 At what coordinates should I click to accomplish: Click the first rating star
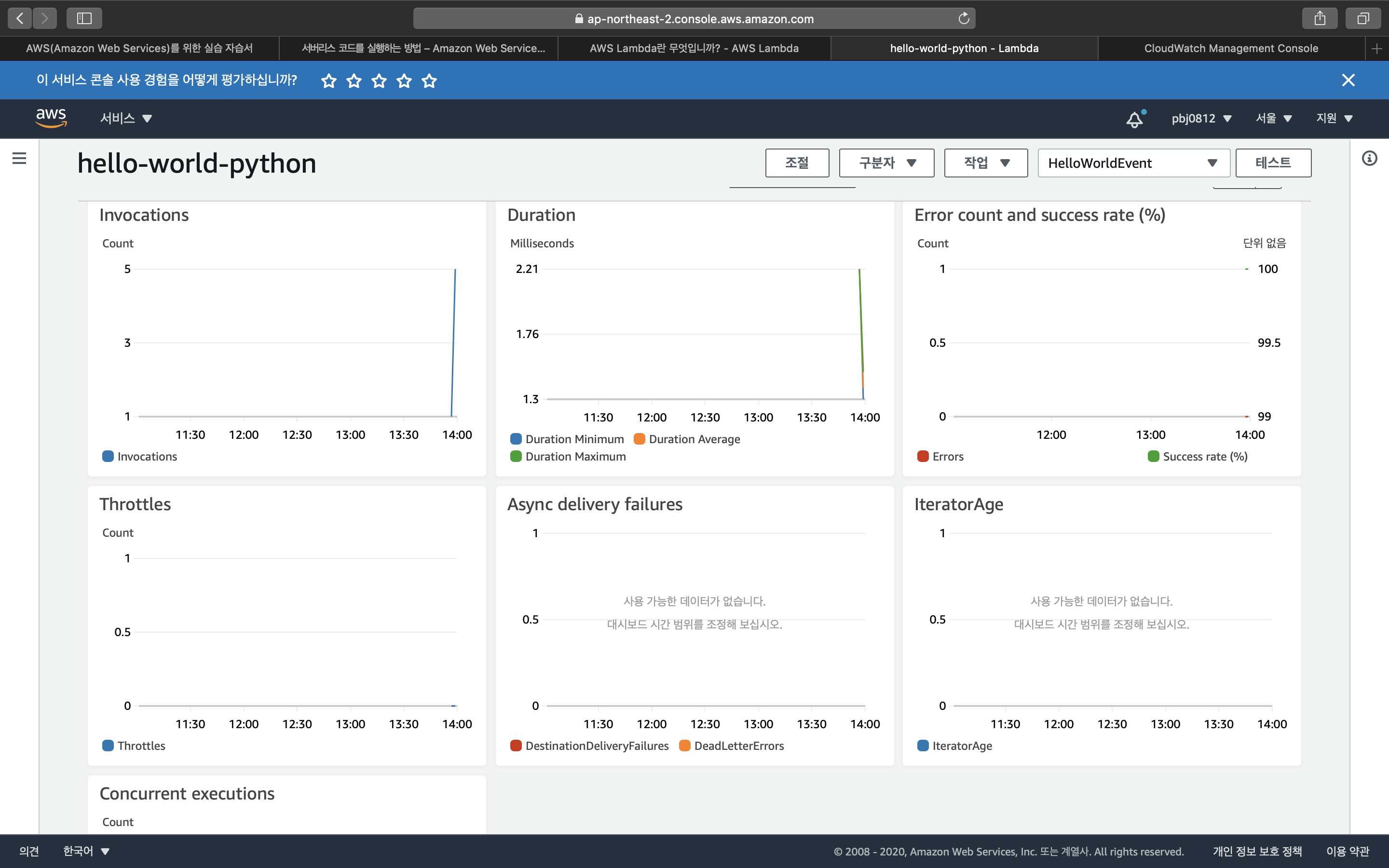click(329, 81)
